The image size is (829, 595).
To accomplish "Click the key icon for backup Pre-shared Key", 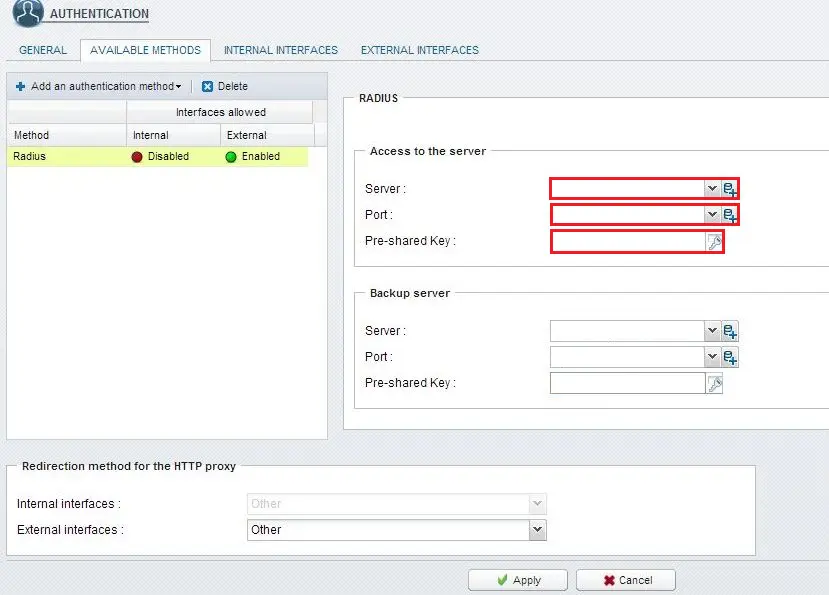I will pyautogui.click(x=714, y=383).
